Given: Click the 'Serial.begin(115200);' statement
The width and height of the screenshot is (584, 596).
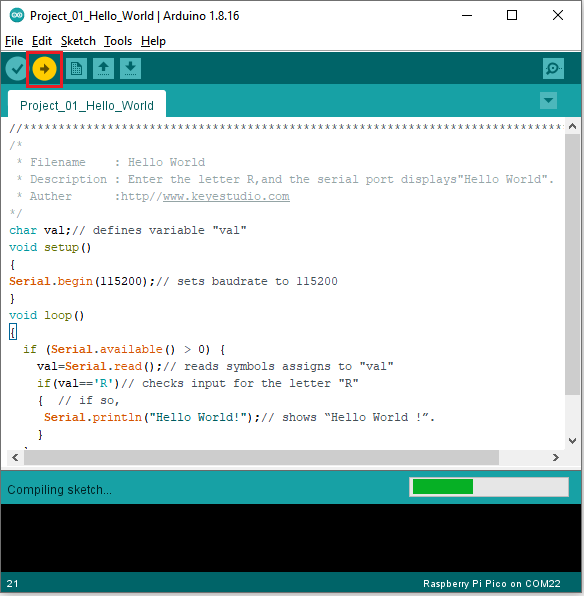Looking at the screenshot, I should point(82,281).
